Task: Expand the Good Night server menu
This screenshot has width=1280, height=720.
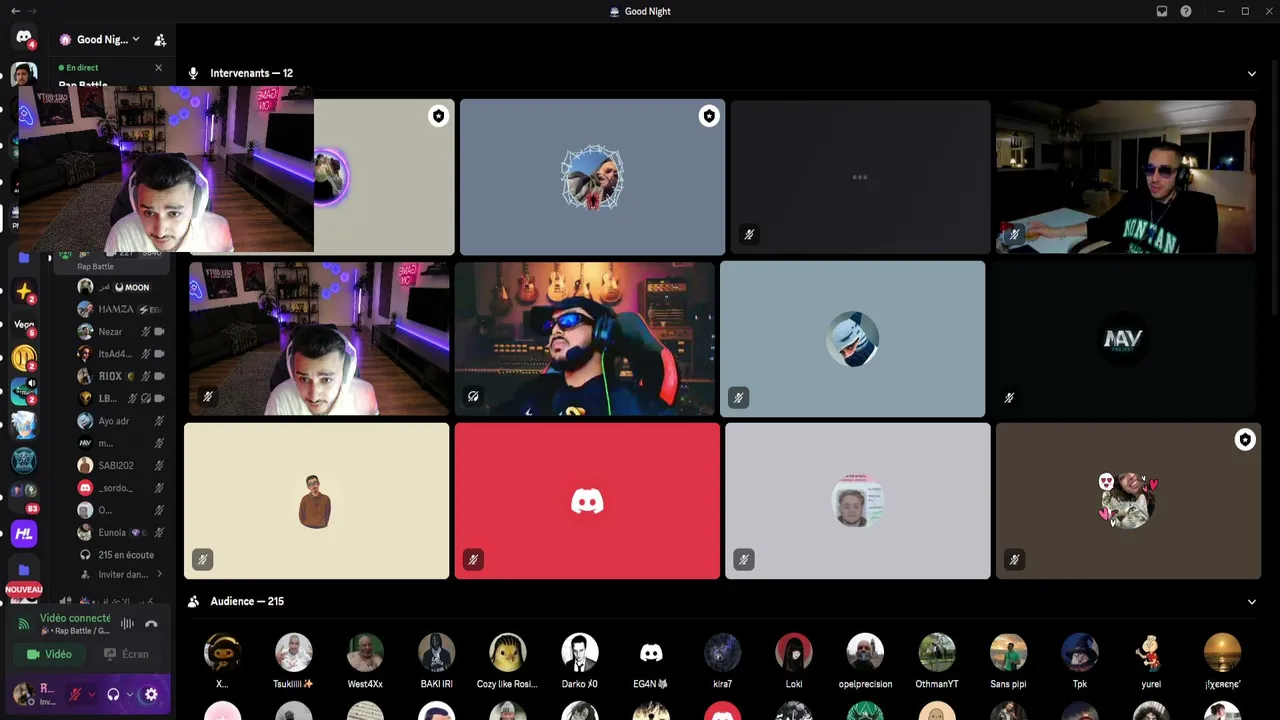Action: pos(135,40)
